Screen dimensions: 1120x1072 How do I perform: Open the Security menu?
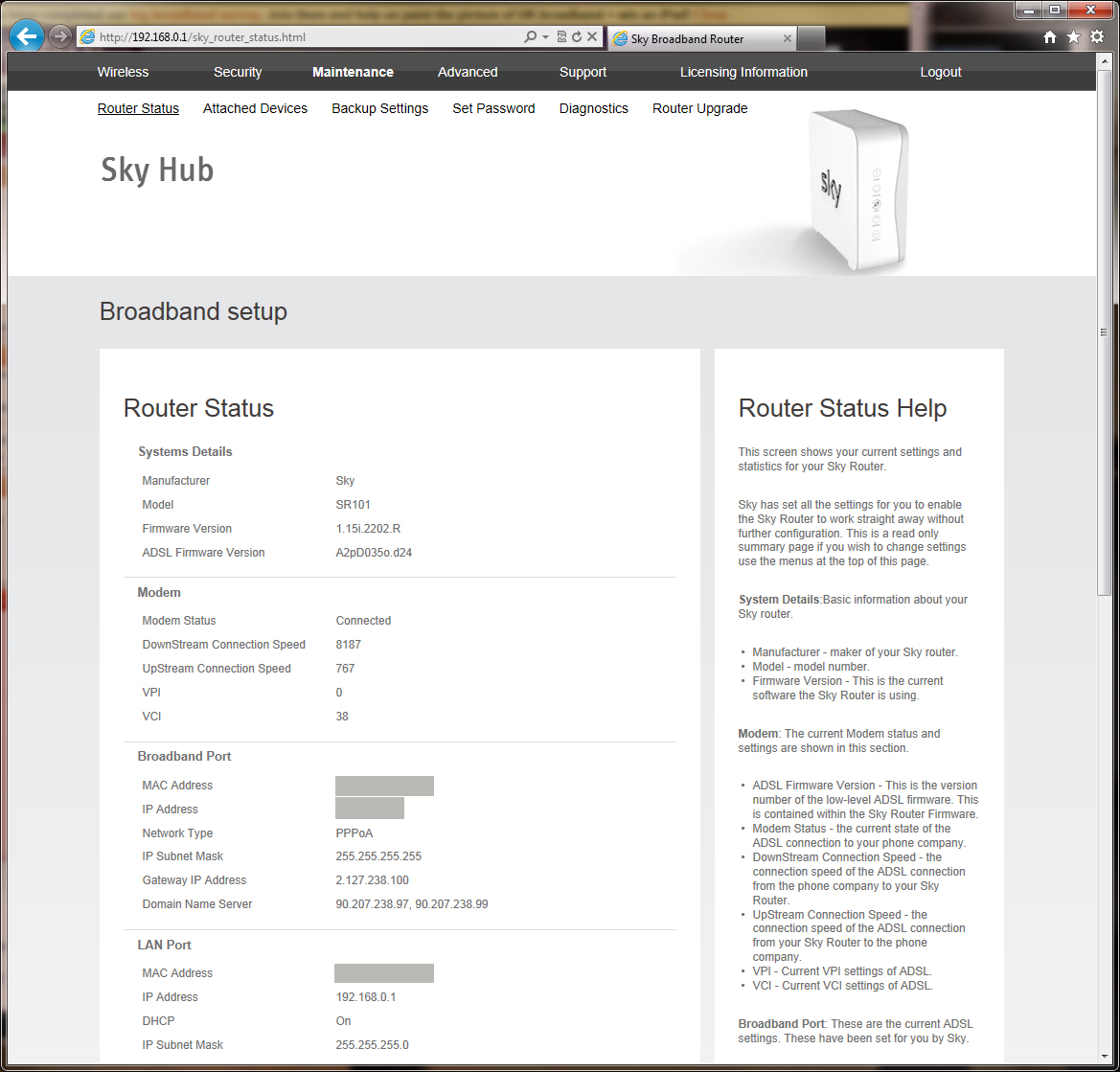(238, 72)
